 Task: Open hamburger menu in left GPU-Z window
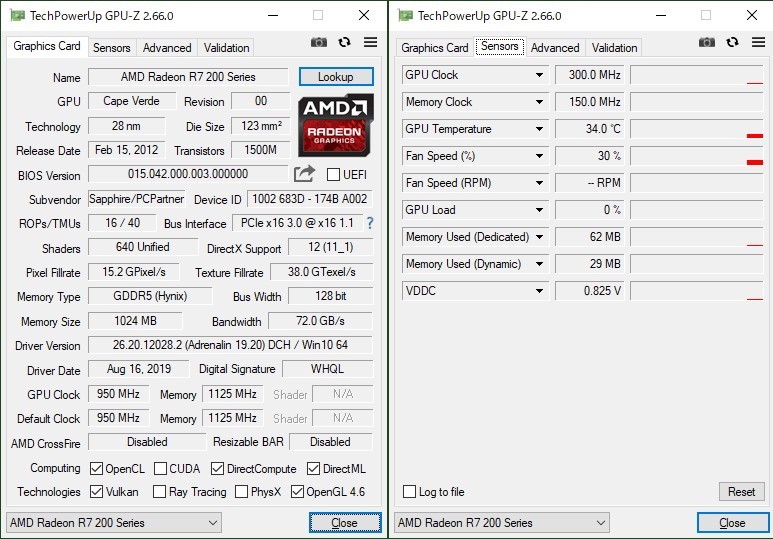[370, 42]
